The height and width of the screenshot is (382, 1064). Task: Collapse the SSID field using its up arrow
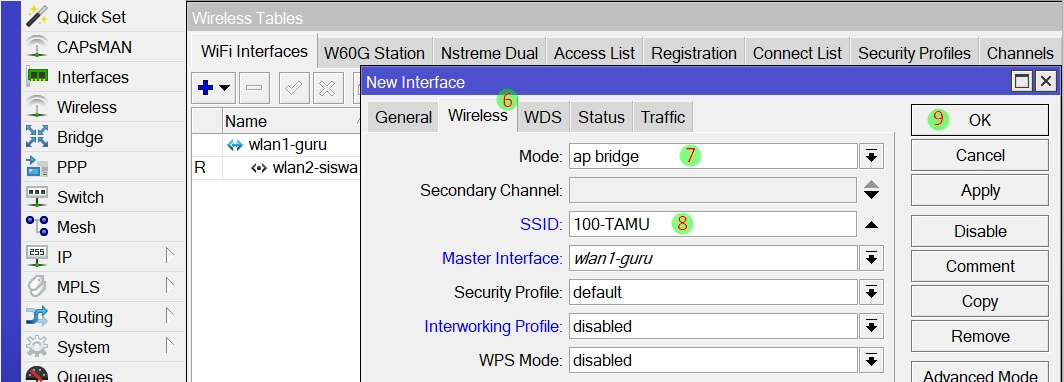[x=871, y=225]
